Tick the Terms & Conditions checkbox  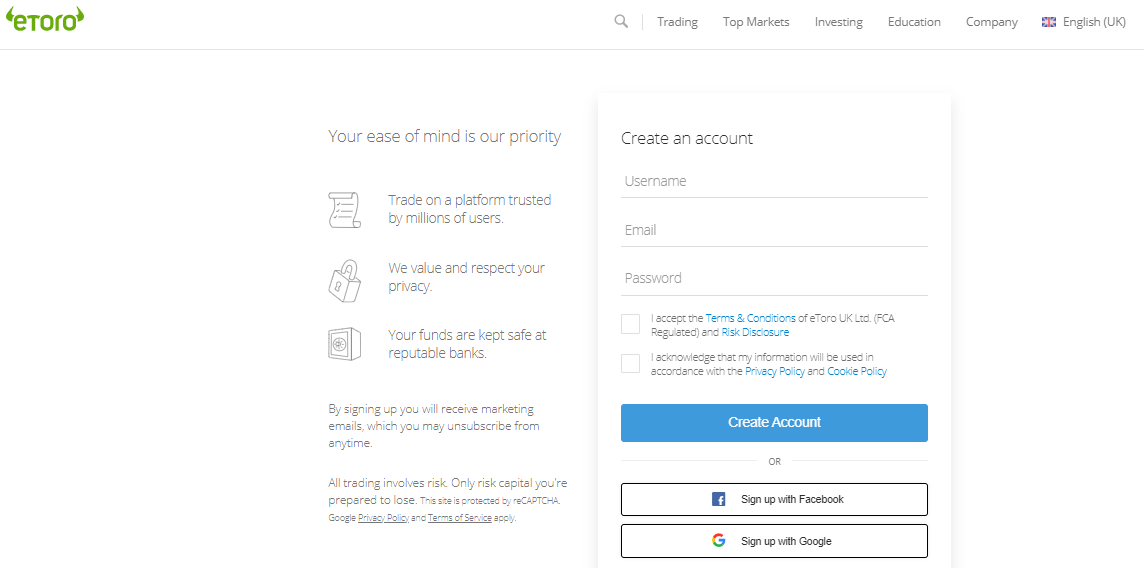(630, 324)
